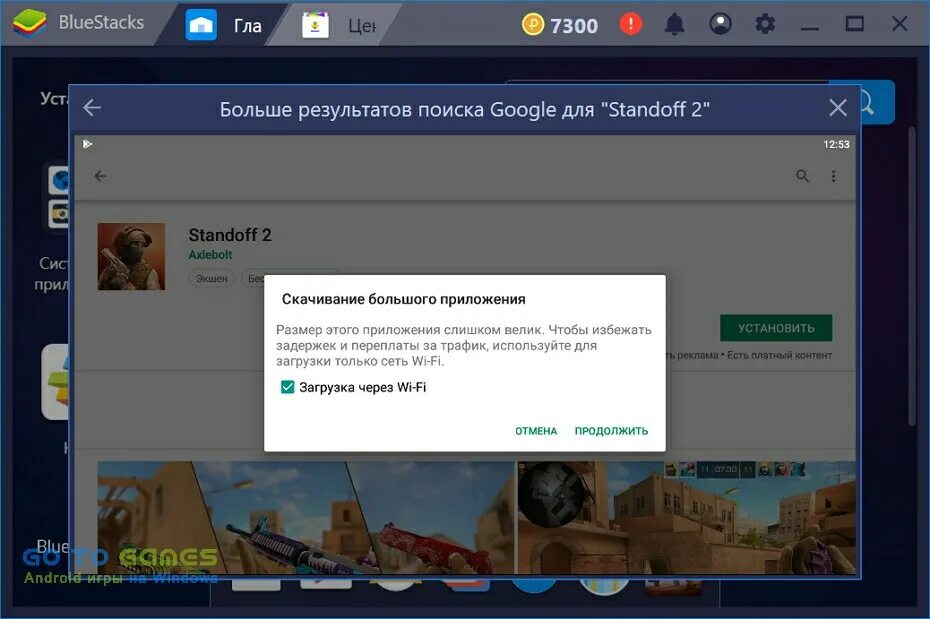Open the Axlebolt developer link
The height and width of the screenshot is (619, 930).
tap(210, 254)
